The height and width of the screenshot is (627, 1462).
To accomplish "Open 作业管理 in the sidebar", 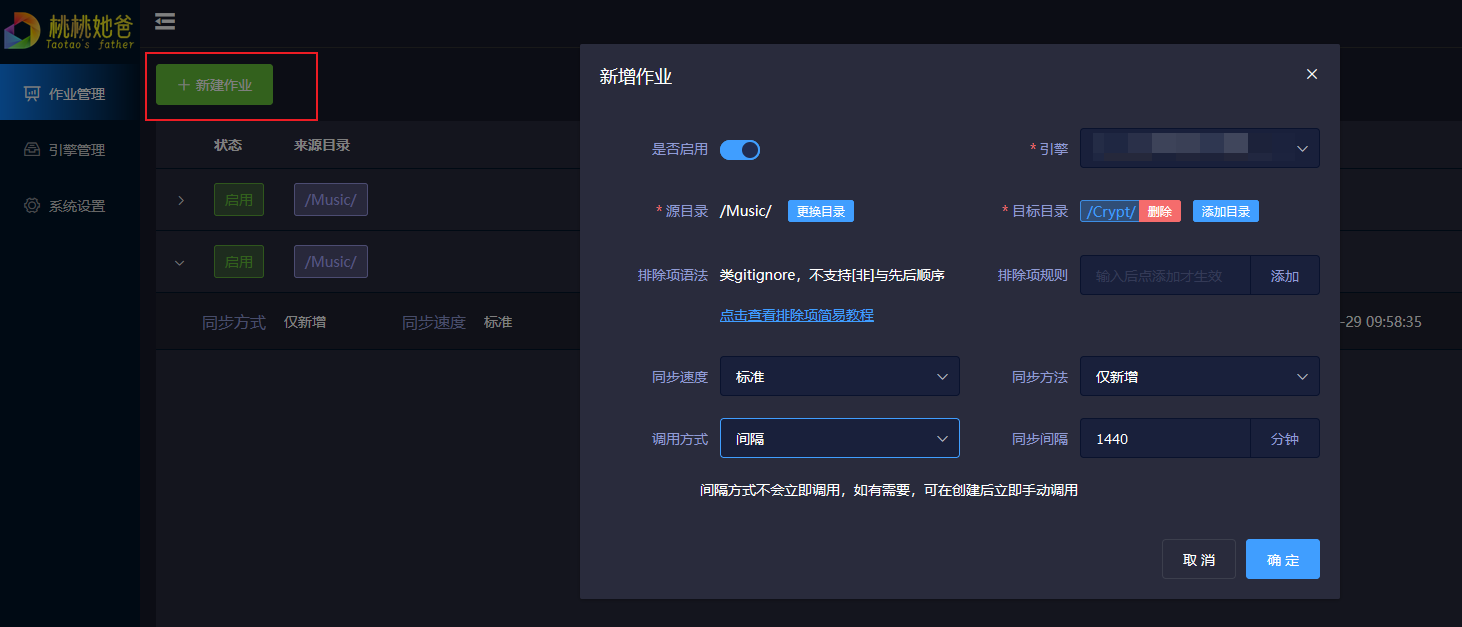I will click(69, 94).
